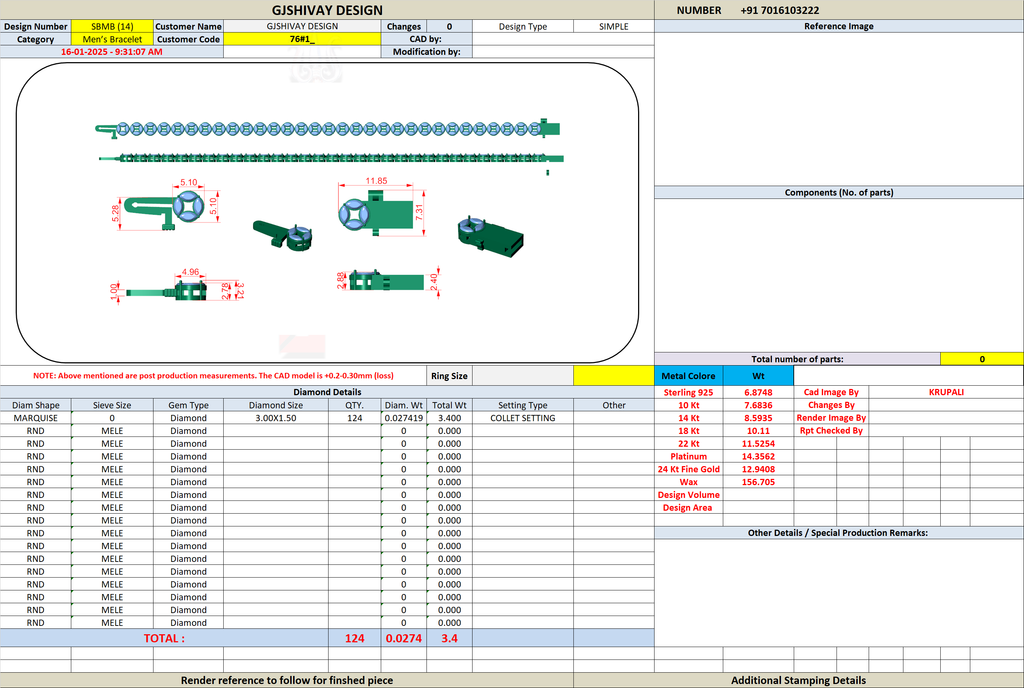Select the Setting Type column header
The width and height of the screenshot is (1024, 688).
(x=522, y=405)
